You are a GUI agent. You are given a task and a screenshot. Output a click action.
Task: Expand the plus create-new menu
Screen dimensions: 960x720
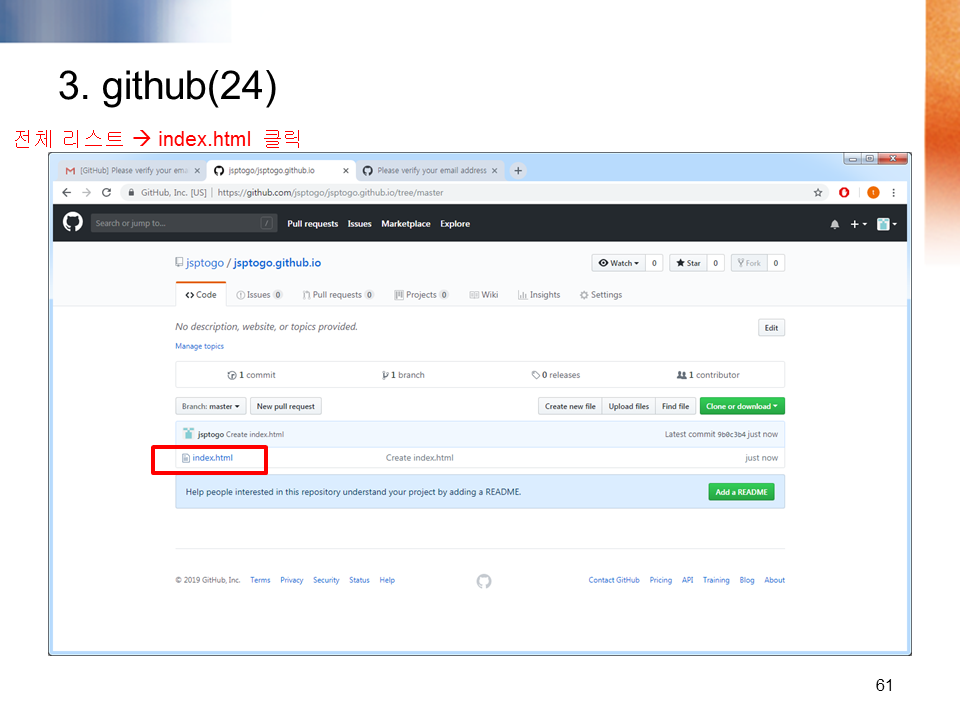point(858,224)
